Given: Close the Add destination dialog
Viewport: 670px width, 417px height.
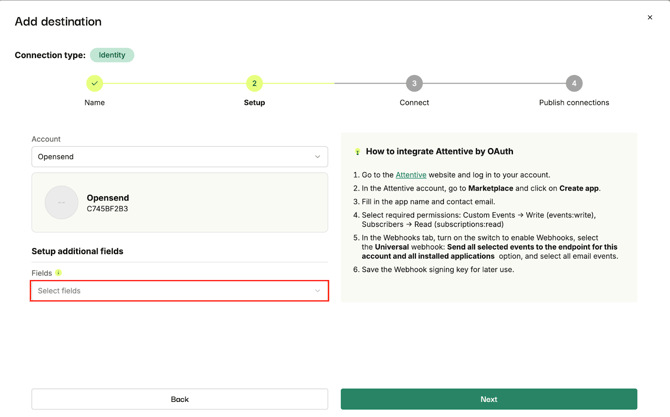Looking at the screenshot, I should pos(650,17).
